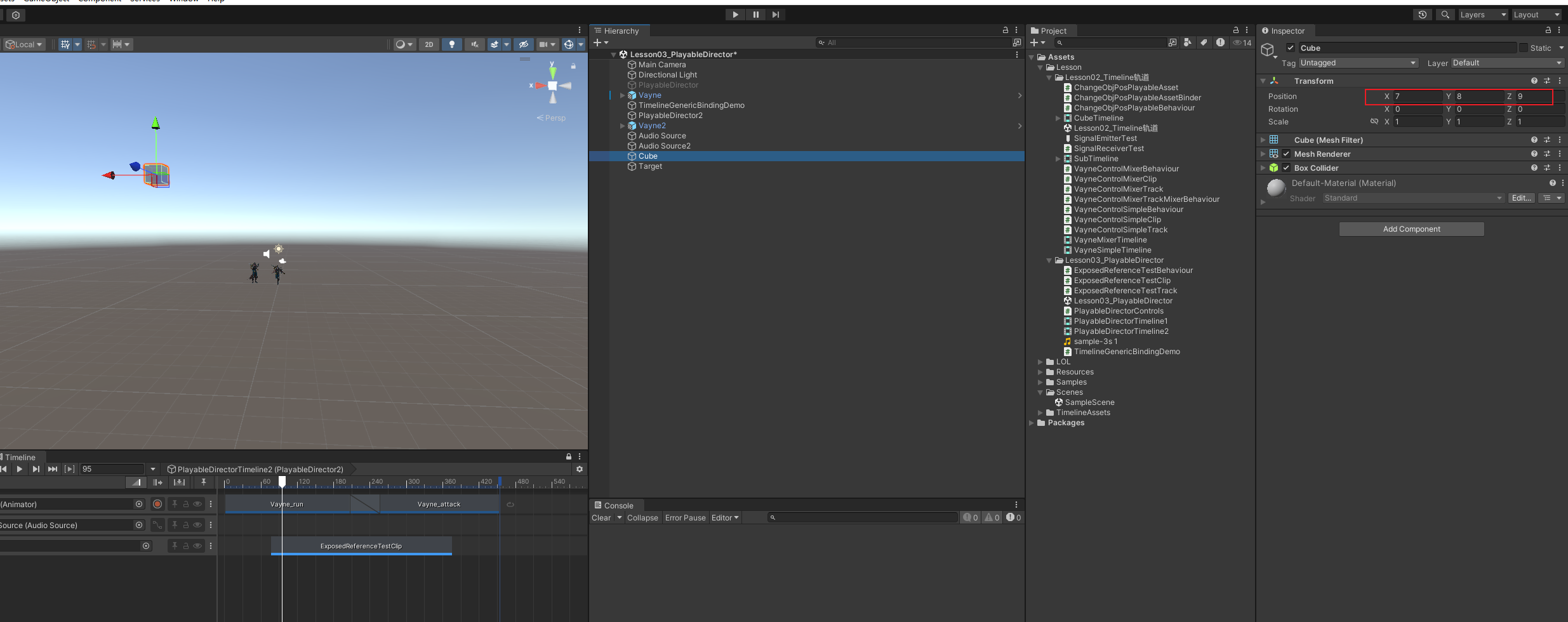Click the Timeline marker pin icon
This screenshot has width=1568, height=622.
203,482
